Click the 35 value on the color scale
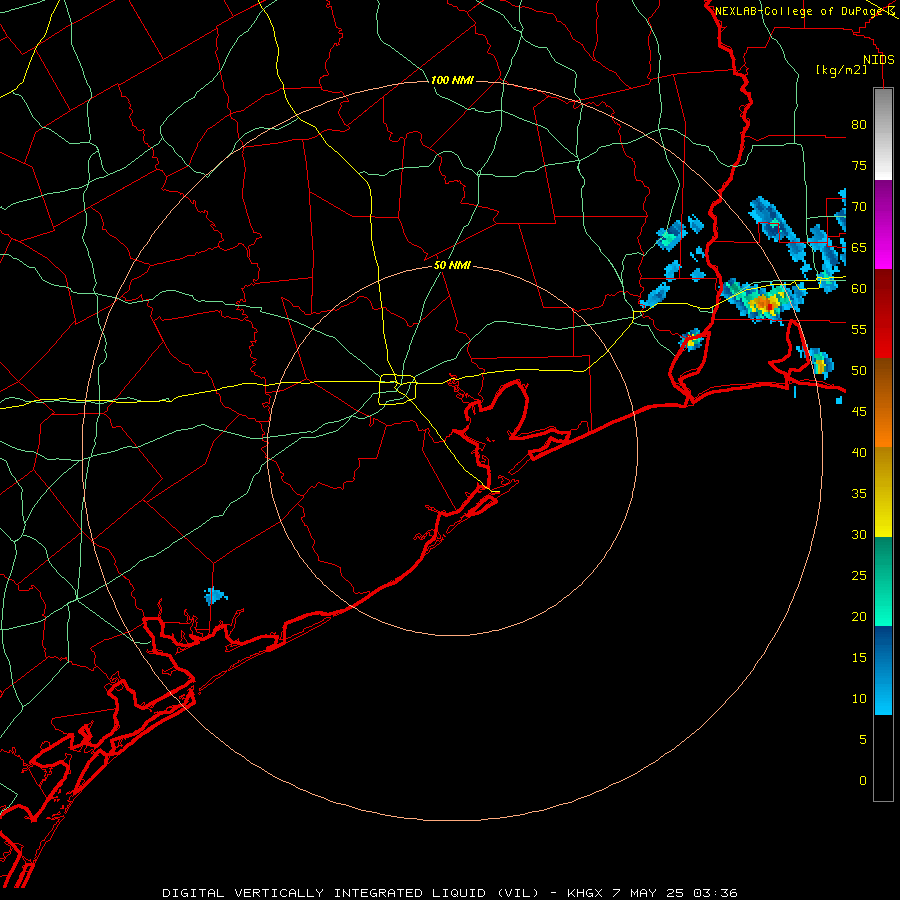 coord(859,494)
